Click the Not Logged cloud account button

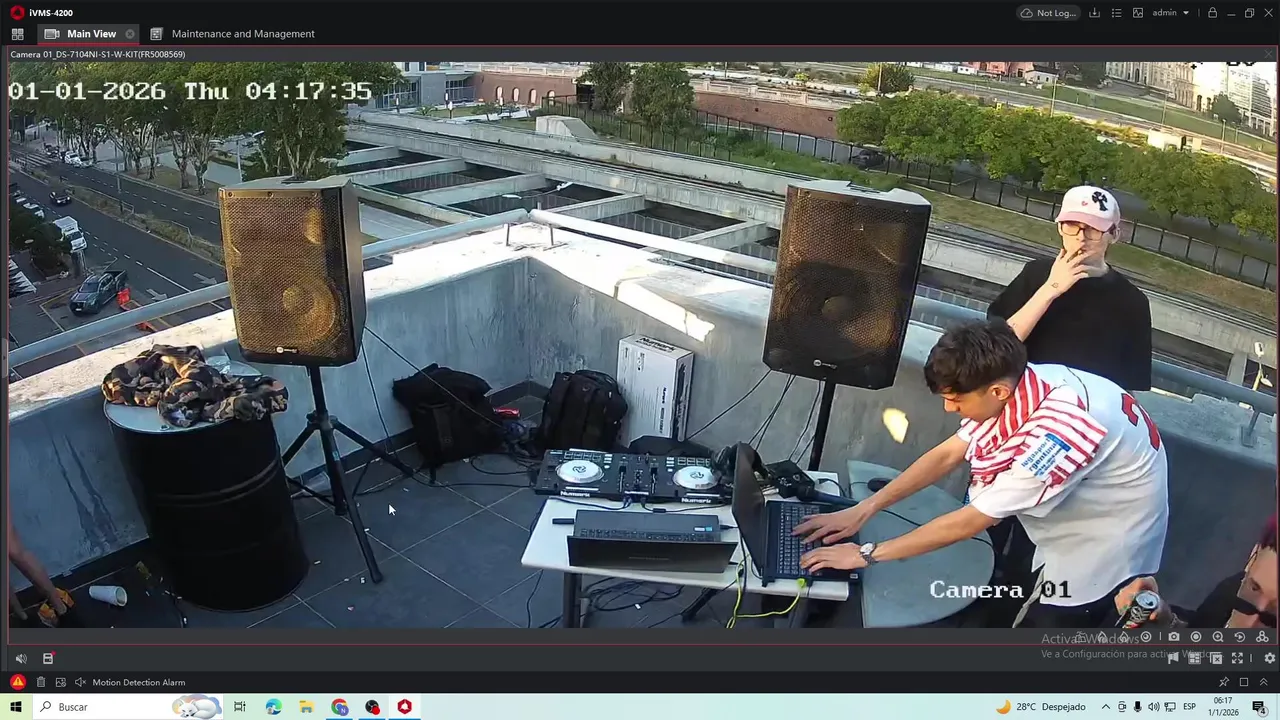tap(1048, 13)
